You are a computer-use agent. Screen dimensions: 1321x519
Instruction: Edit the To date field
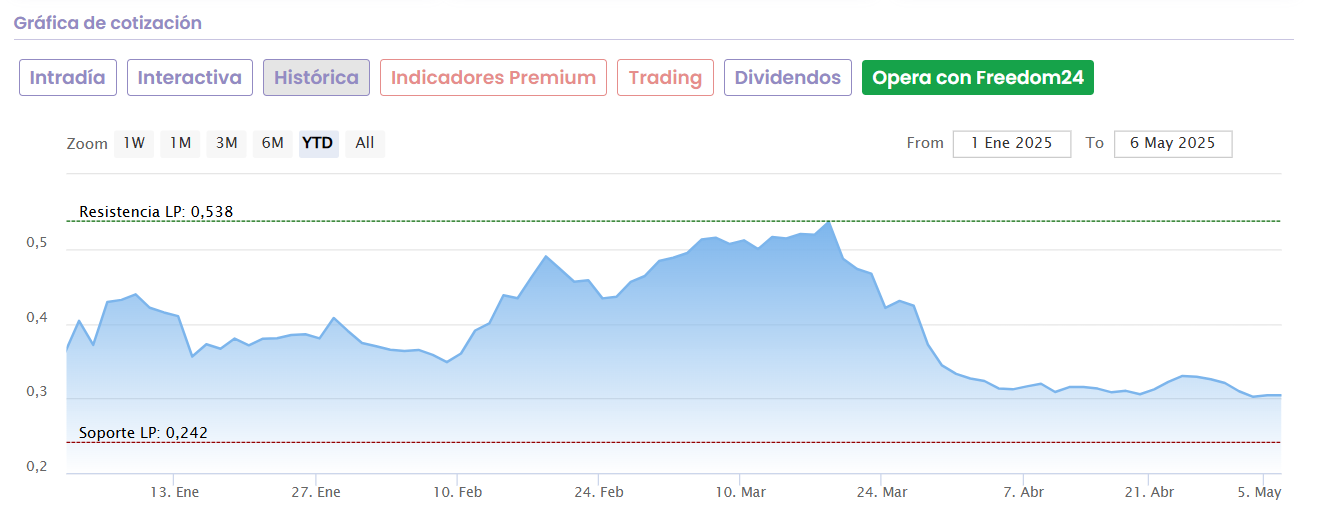(x=1172, y=143)
